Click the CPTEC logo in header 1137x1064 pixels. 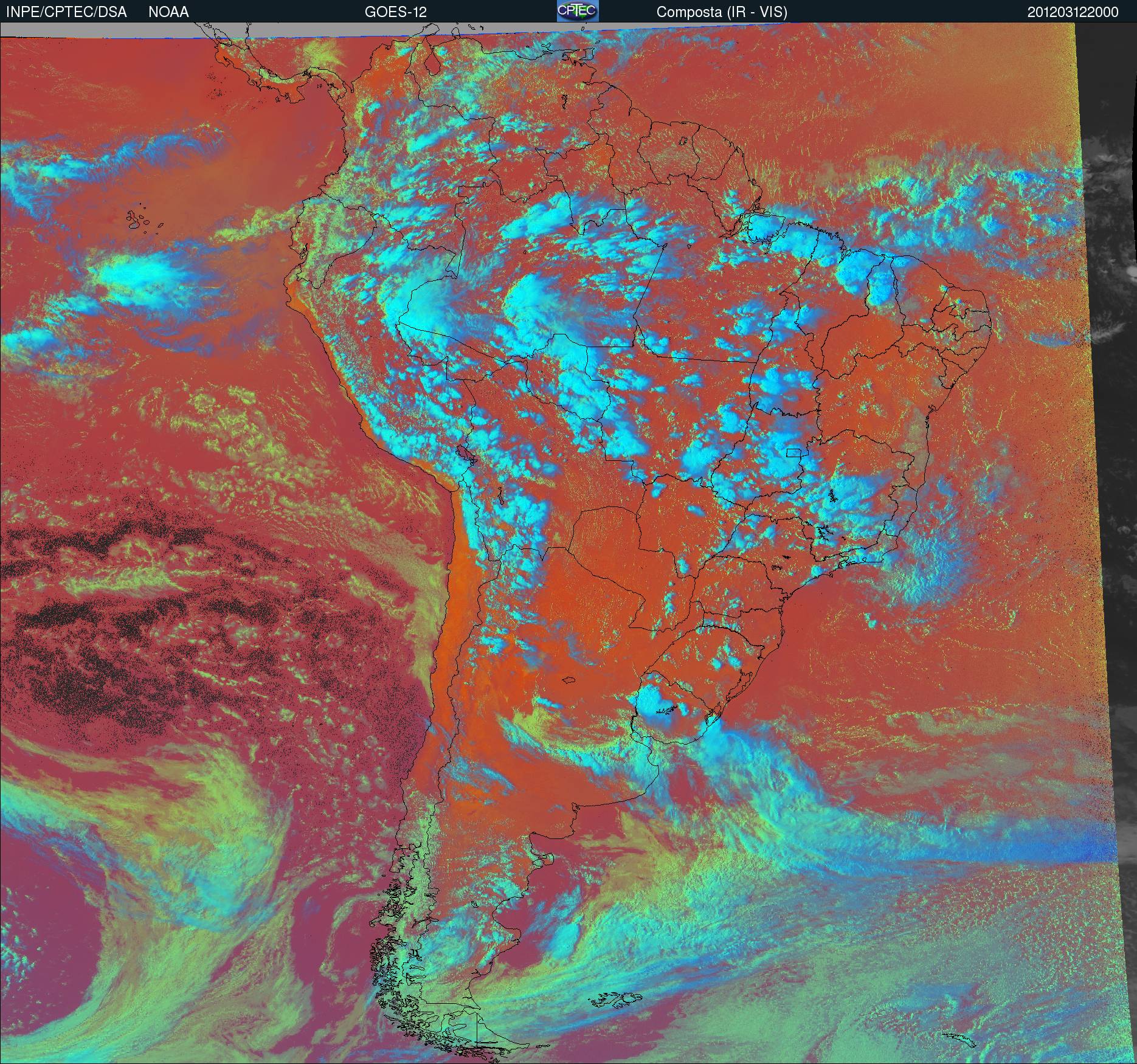tap(578, 11)
